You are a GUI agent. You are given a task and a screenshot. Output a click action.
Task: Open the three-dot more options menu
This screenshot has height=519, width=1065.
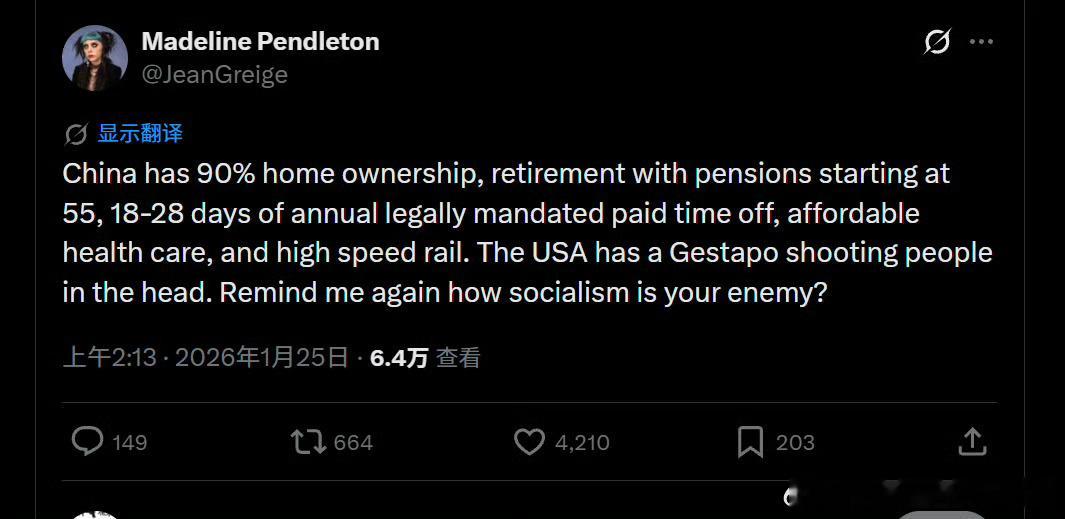tap(981, 41)
